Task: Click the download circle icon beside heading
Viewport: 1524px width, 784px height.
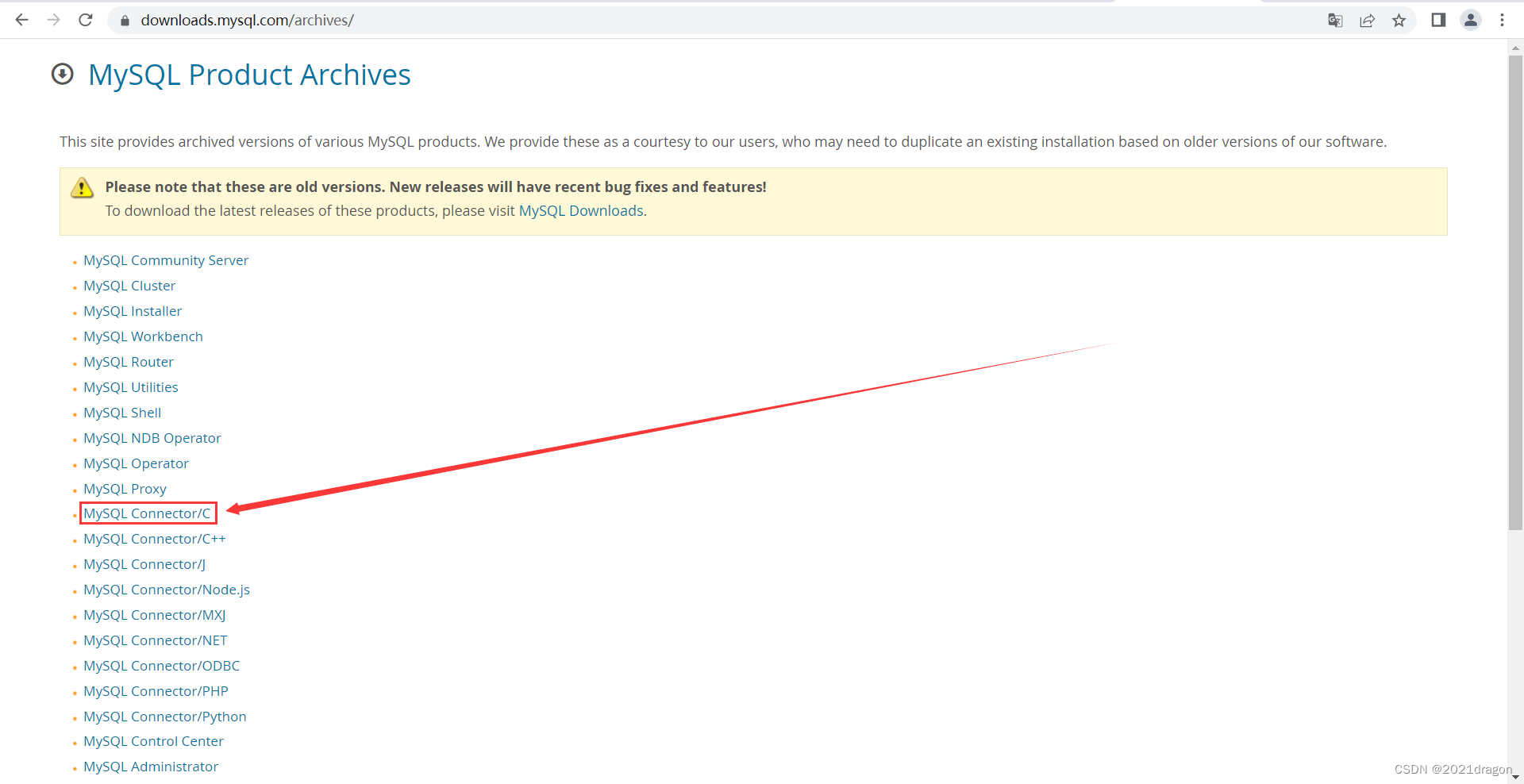Action: (62, 74)
